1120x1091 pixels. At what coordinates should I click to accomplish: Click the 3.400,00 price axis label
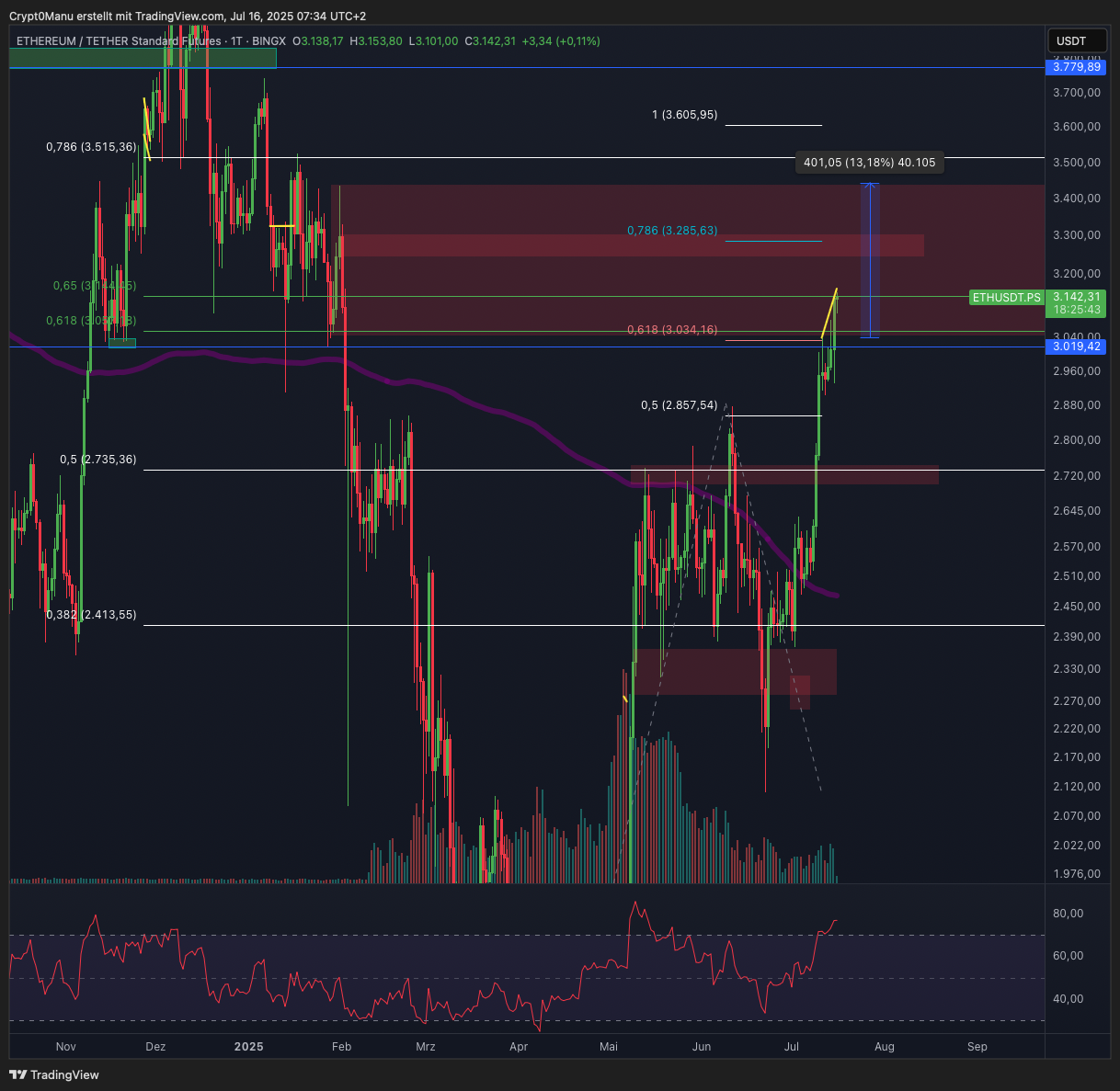coord(1077,199)
